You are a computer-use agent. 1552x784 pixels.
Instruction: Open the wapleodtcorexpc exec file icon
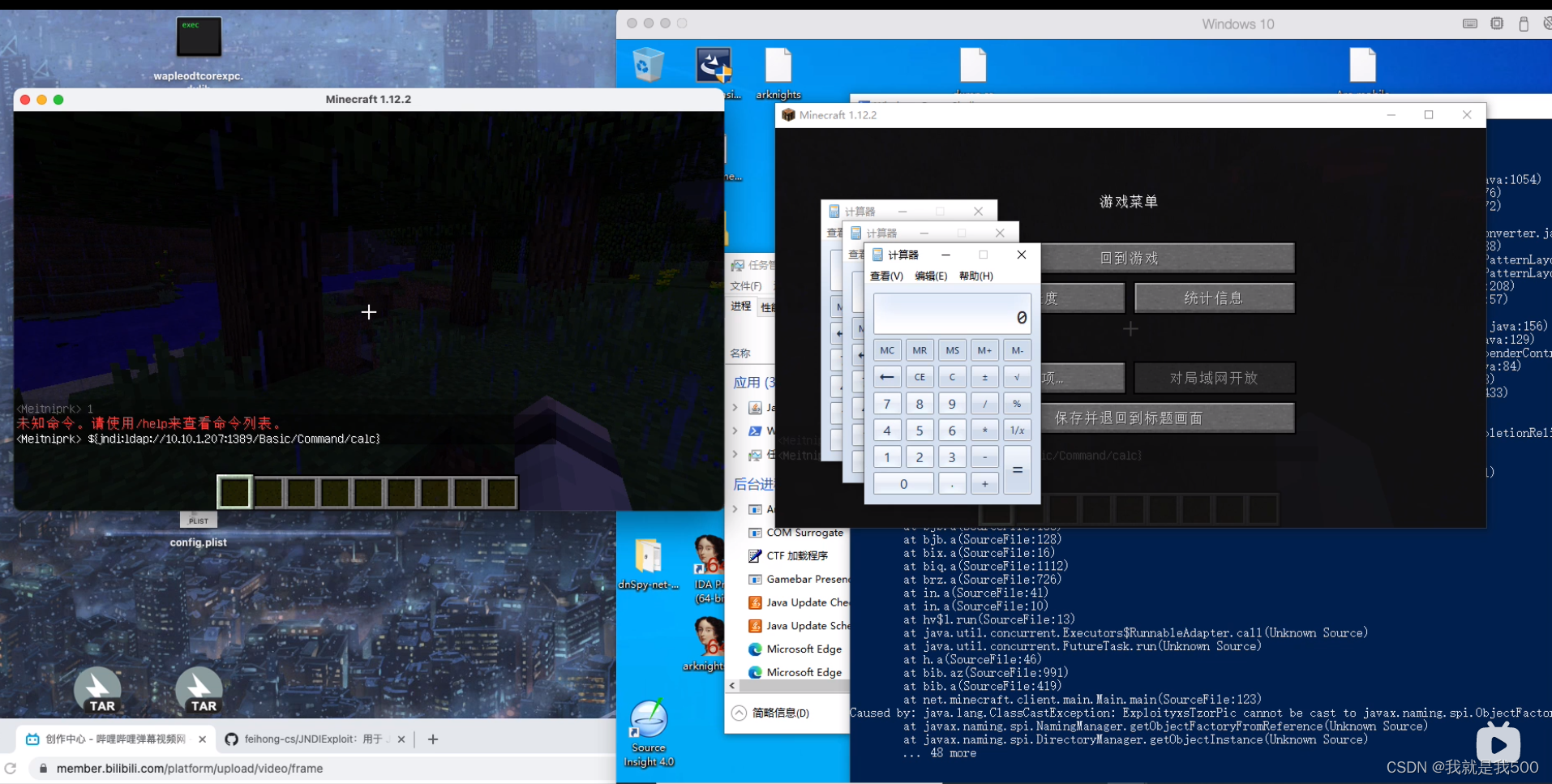tap(199, 36)
